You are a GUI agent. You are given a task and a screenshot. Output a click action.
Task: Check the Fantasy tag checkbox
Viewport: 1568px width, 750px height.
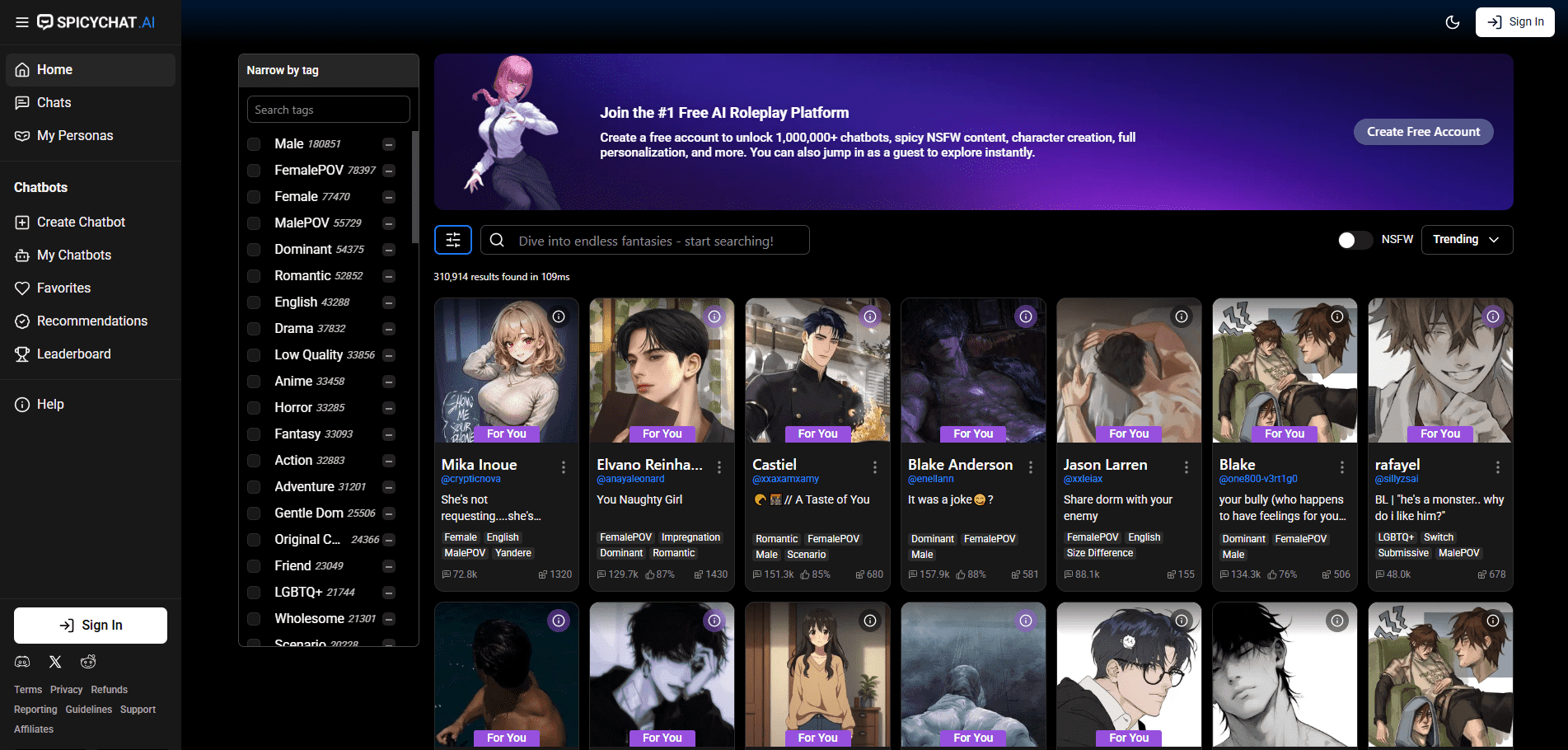pos(255,434)
